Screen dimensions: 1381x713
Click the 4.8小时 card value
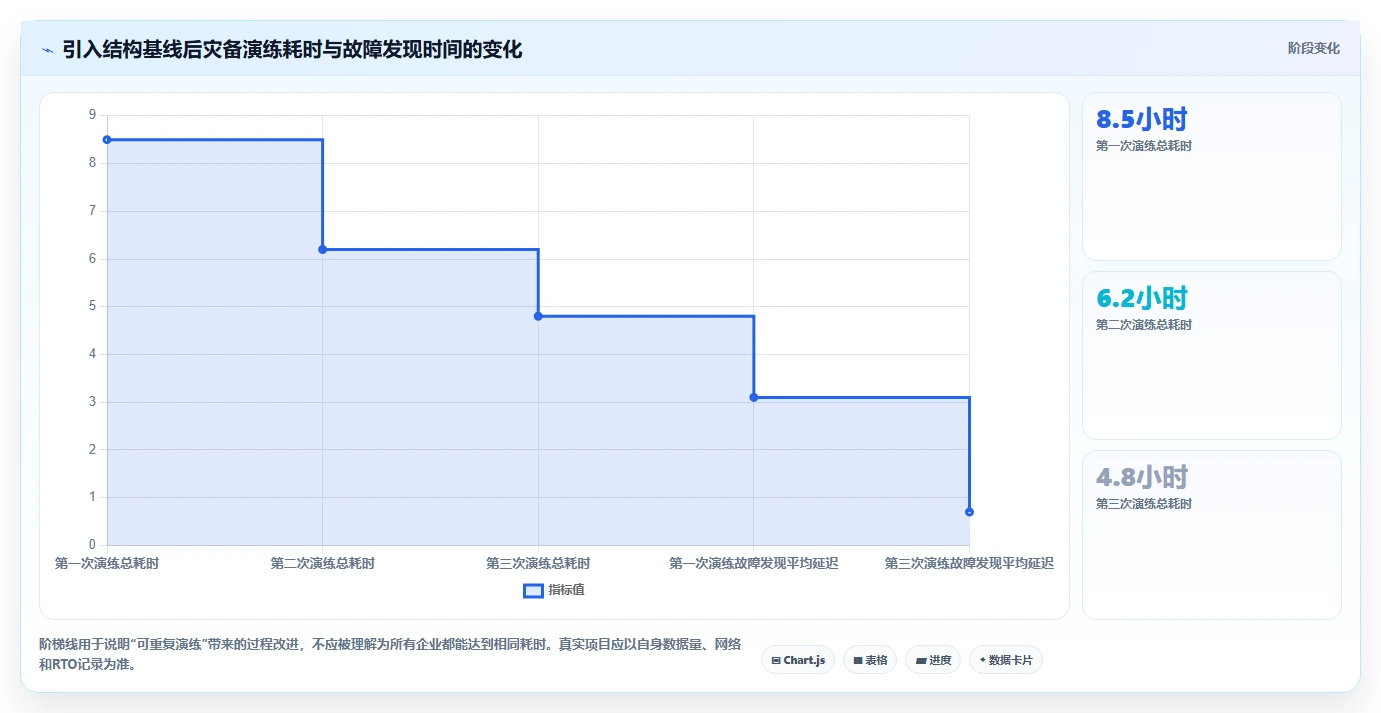pos(1142,478)
